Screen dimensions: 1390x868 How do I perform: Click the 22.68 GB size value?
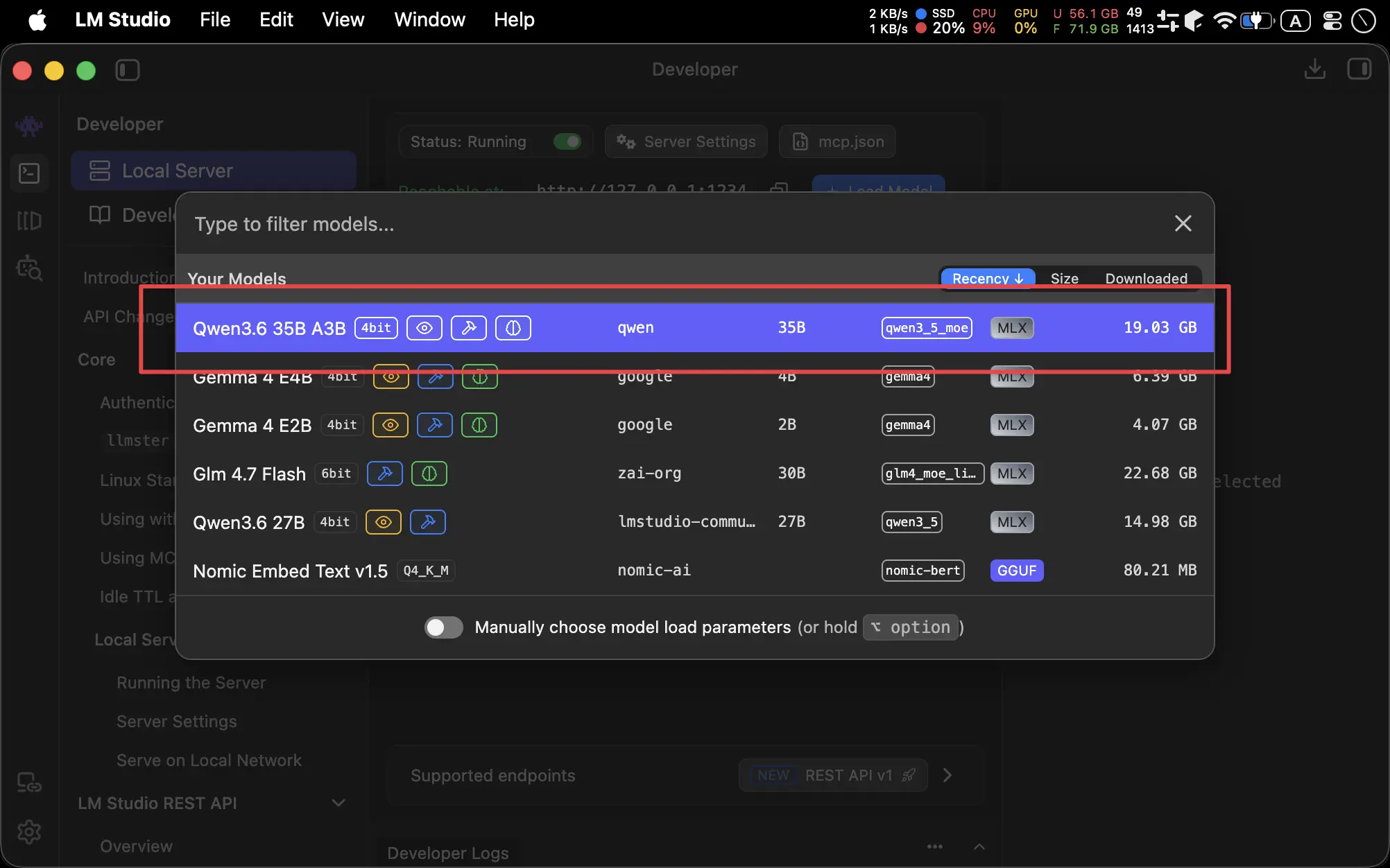[1160, 473]
